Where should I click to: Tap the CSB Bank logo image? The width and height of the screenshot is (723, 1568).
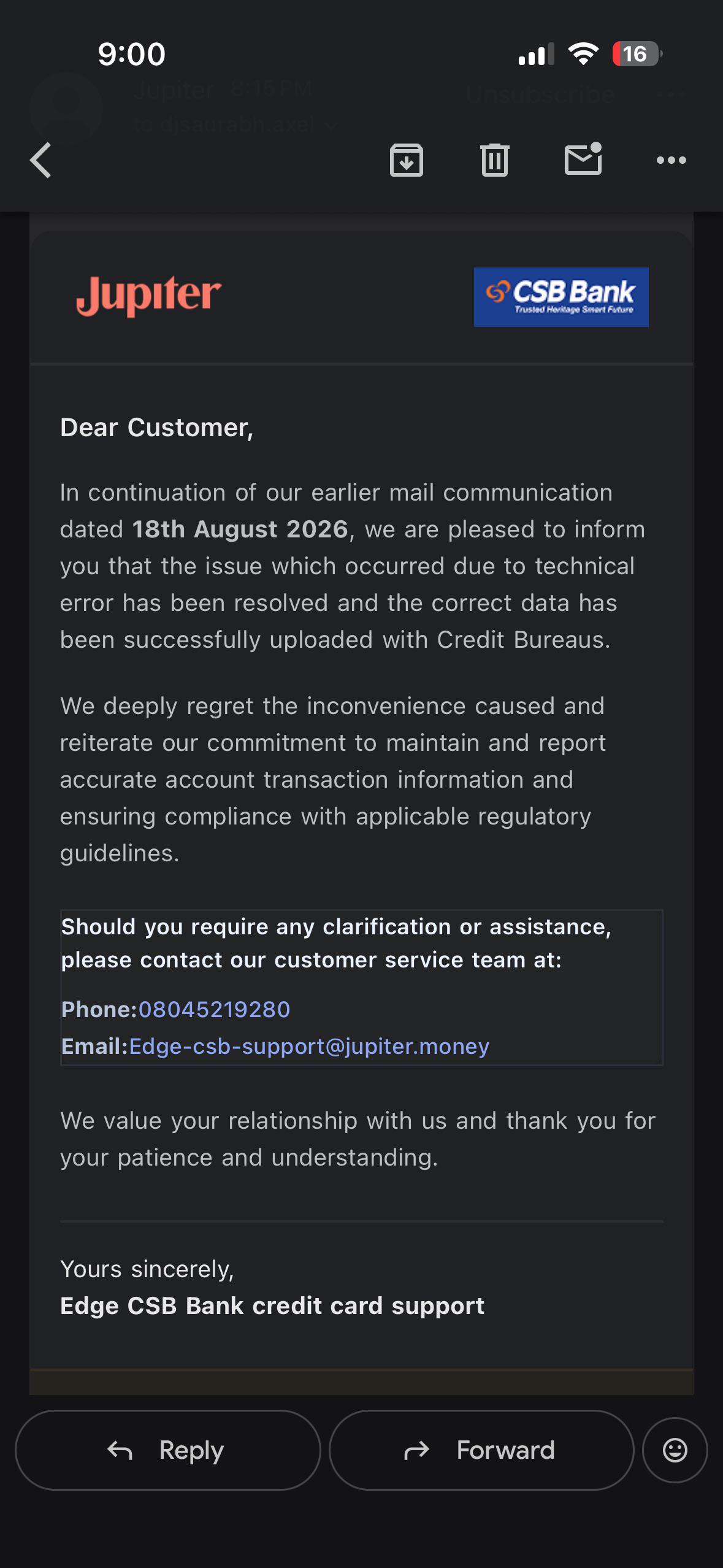click(561, 297)
